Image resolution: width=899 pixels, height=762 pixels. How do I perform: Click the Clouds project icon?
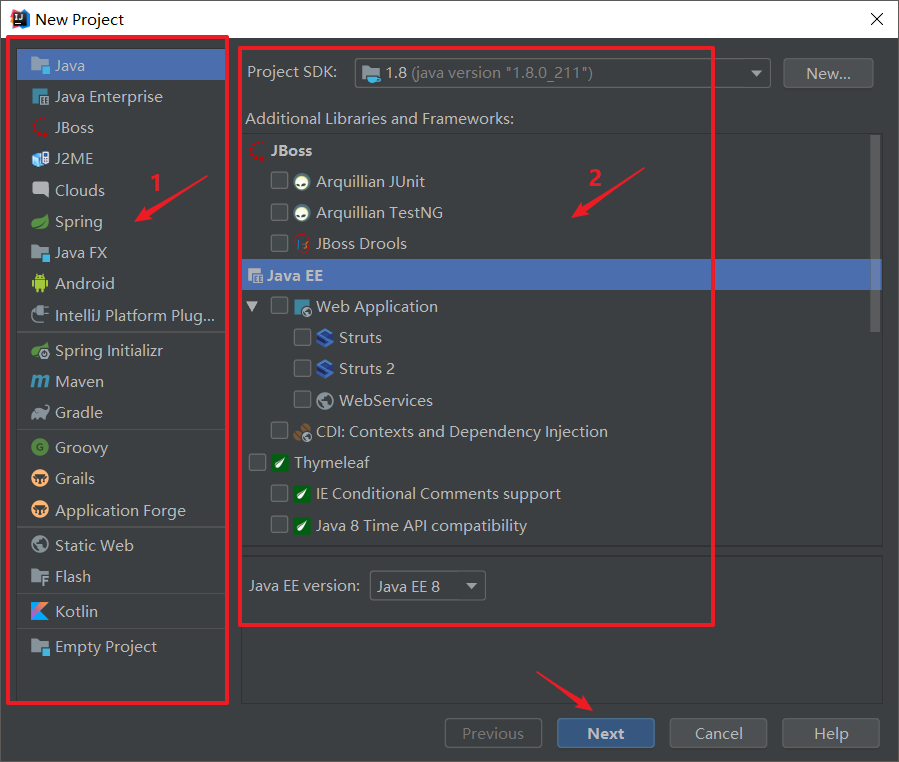point(40,190)
